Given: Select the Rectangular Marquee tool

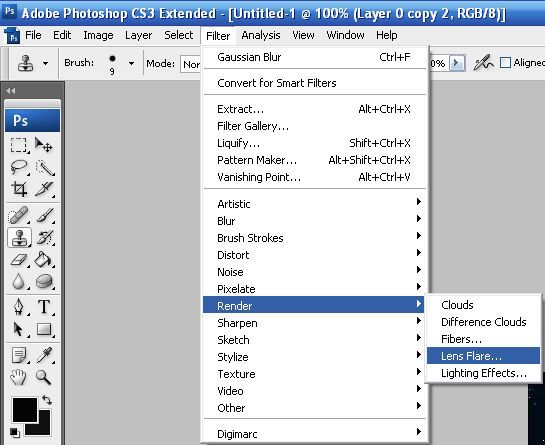Looking at the screenshot, I should point(18,145).
